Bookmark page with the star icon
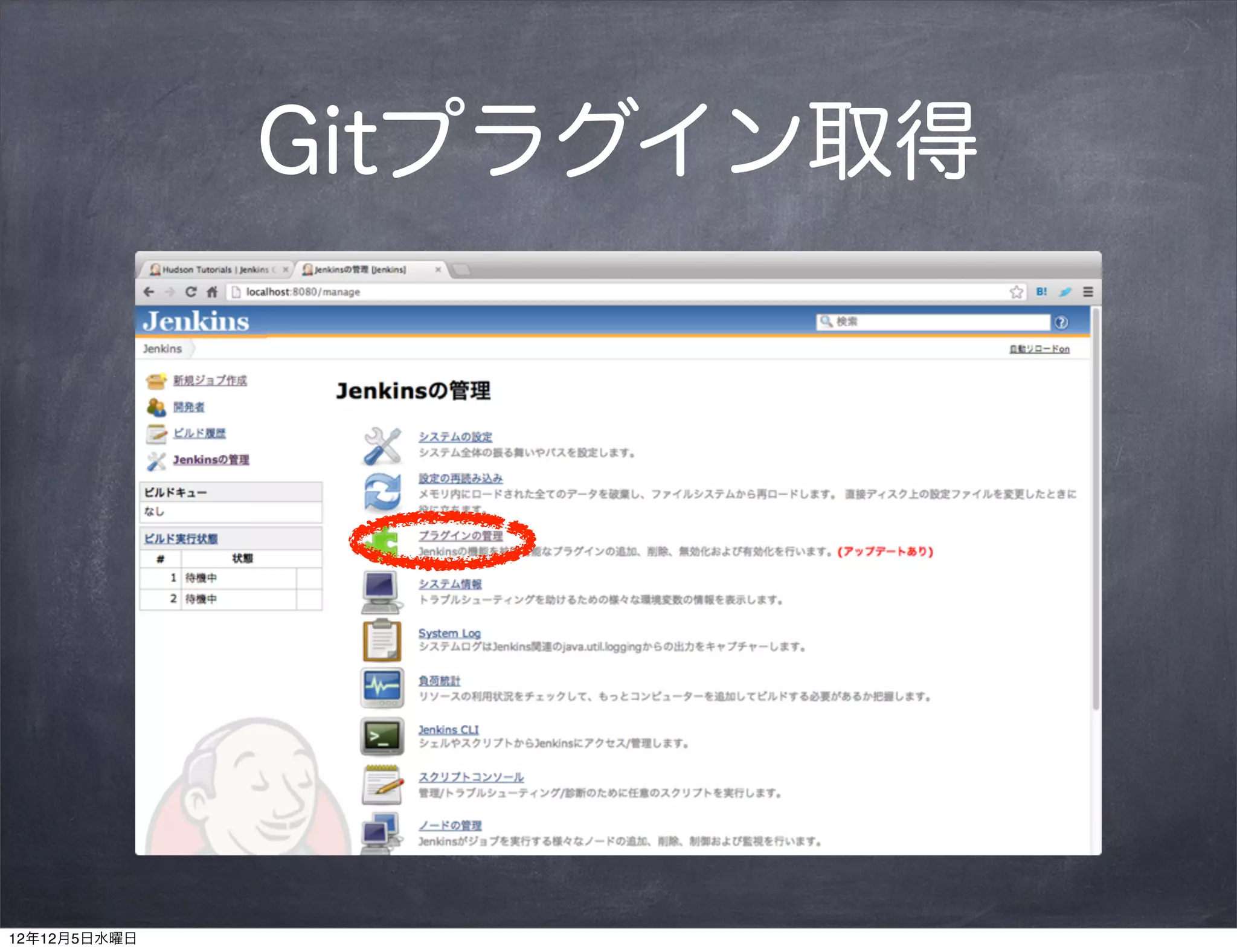 1017,292
